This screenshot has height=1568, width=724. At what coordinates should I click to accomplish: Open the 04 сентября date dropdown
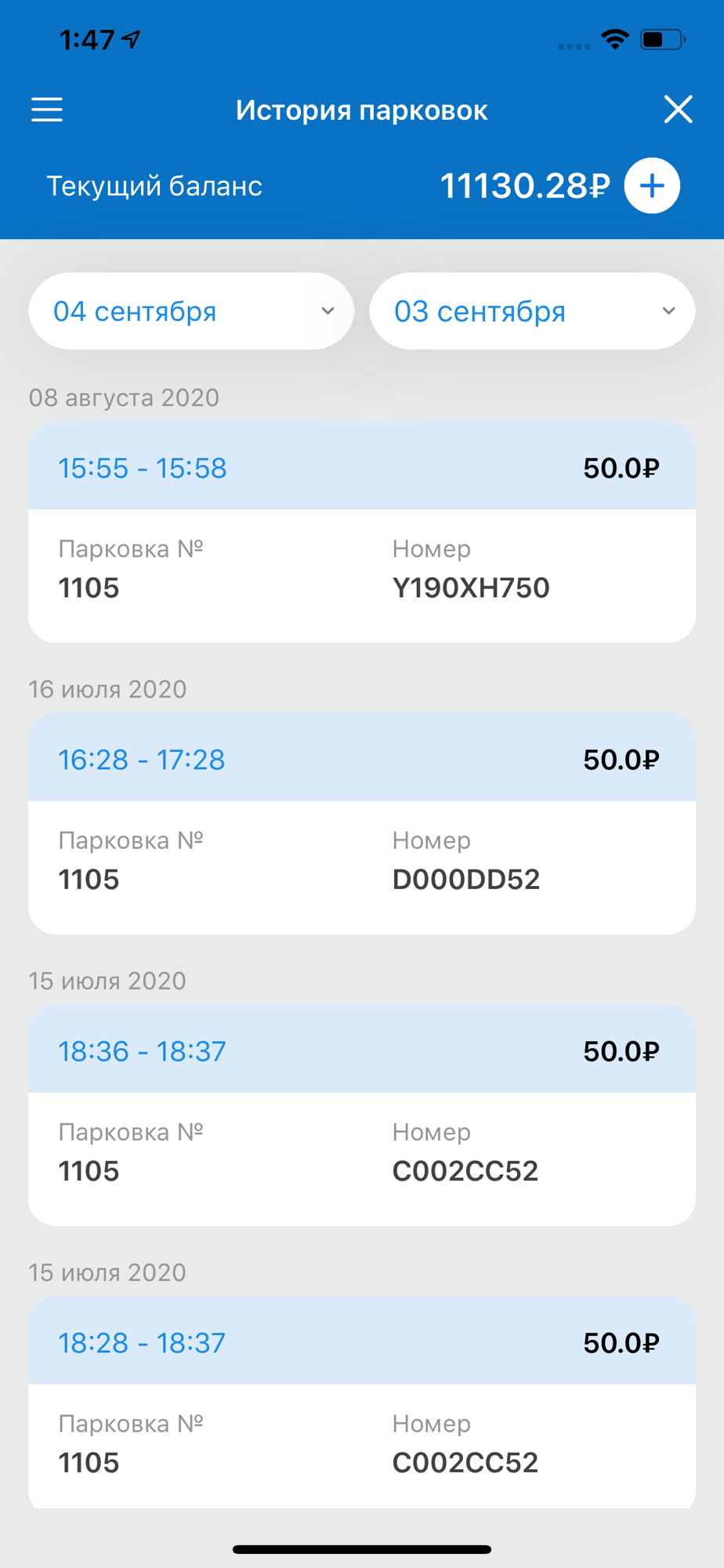[191, 311]
